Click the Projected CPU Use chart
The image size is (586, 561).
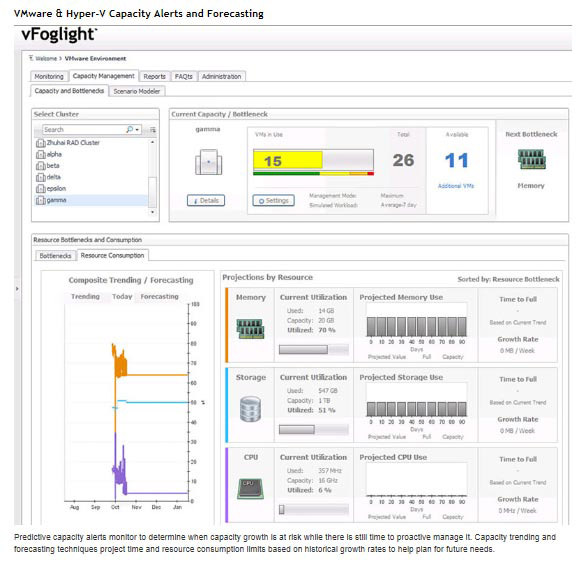click(x=416, y=481)
